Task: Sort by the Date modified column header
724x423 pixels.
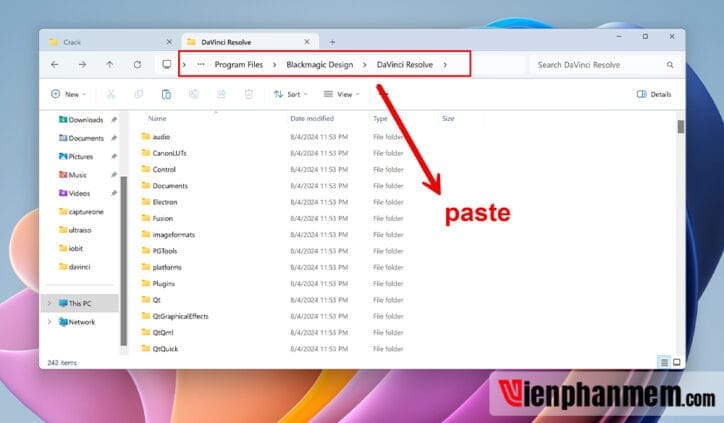Action: (312, 119)
